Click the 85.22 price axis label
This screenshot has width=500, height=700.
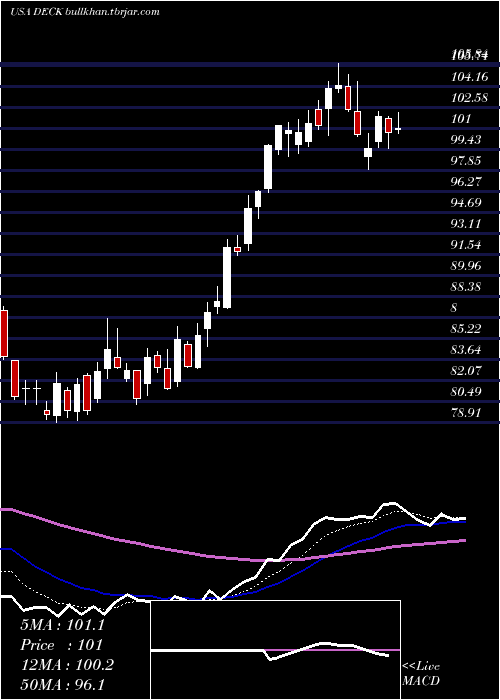point(466,329)
